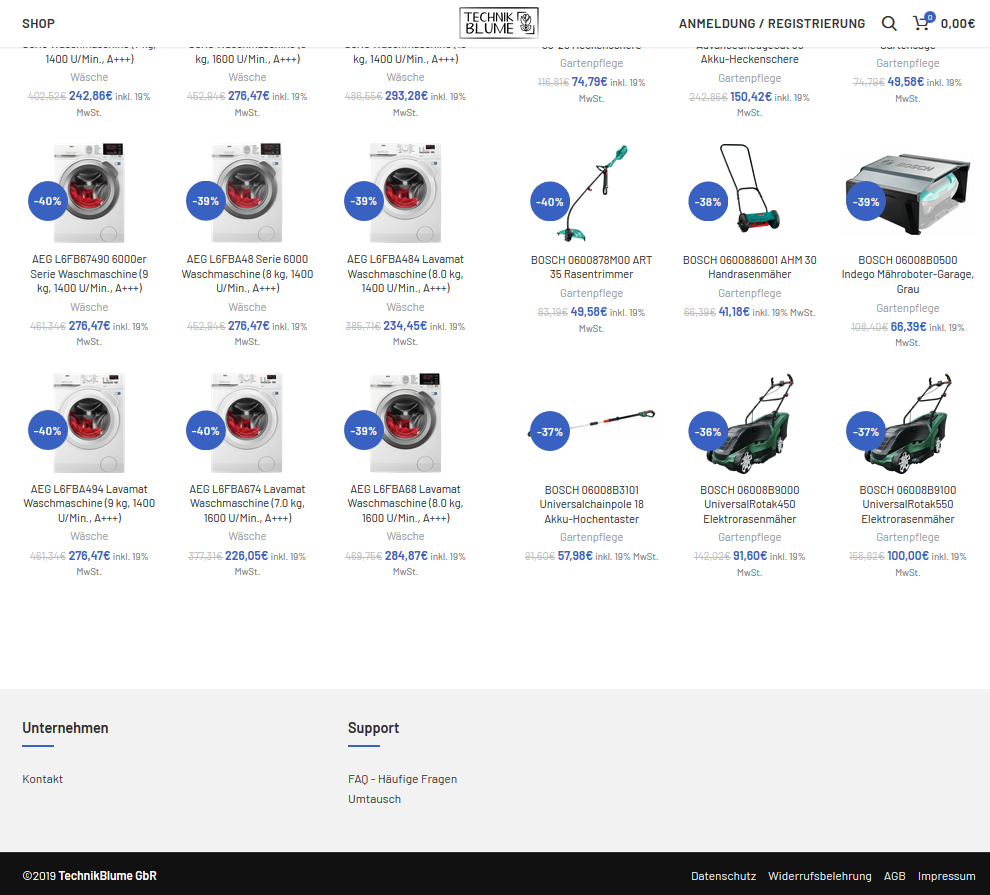
Task: Click the 284,87€ sale price
Action: tap(406, 555)
